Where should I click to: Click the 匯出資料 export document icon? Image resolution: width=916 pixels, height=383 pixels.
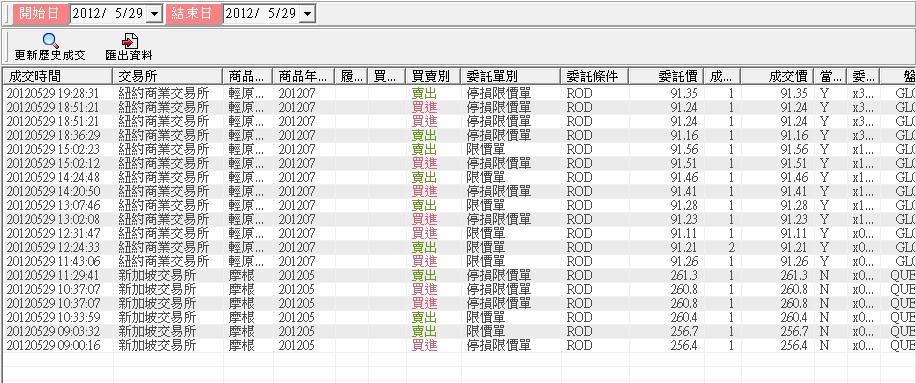[x=130, y=41]
